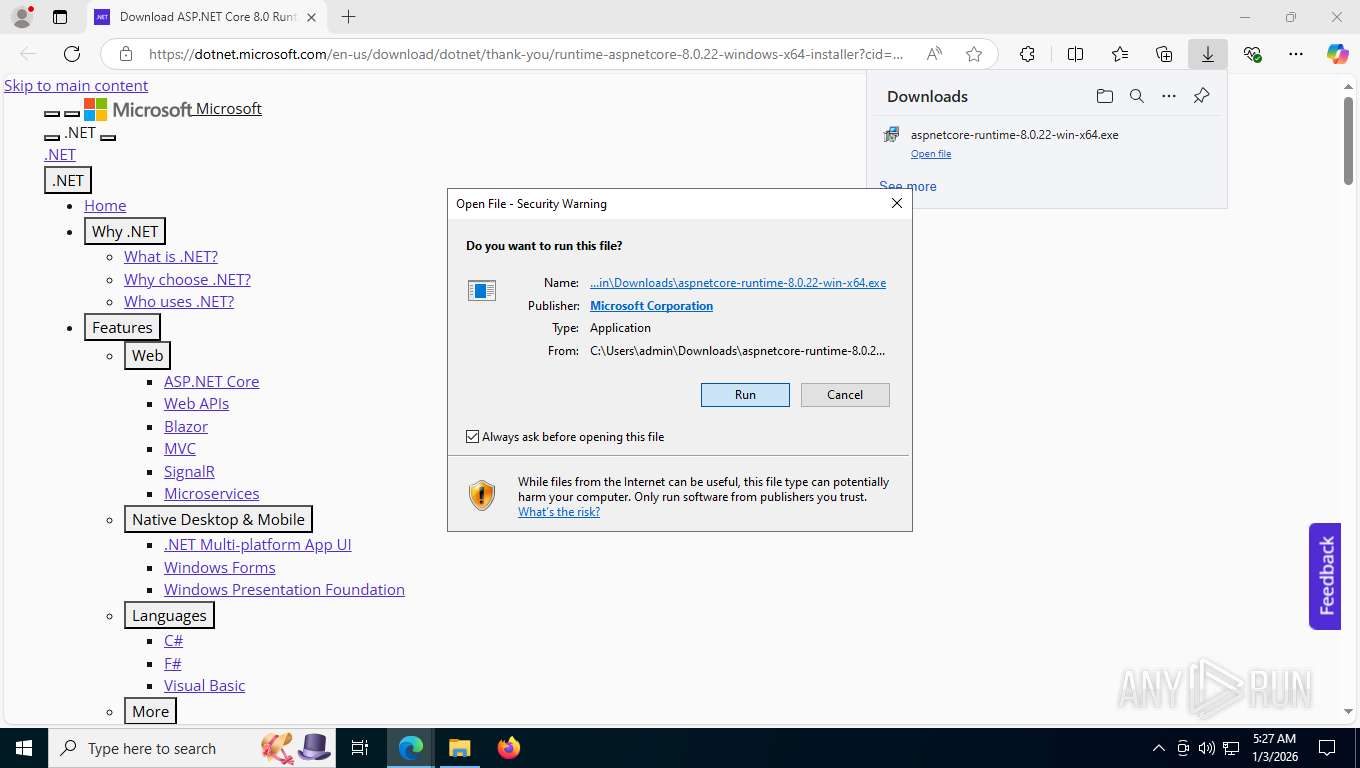Toggle the split screen icon
Image resolution: width=1360 pixels, height=768 pixels.
1076,54
